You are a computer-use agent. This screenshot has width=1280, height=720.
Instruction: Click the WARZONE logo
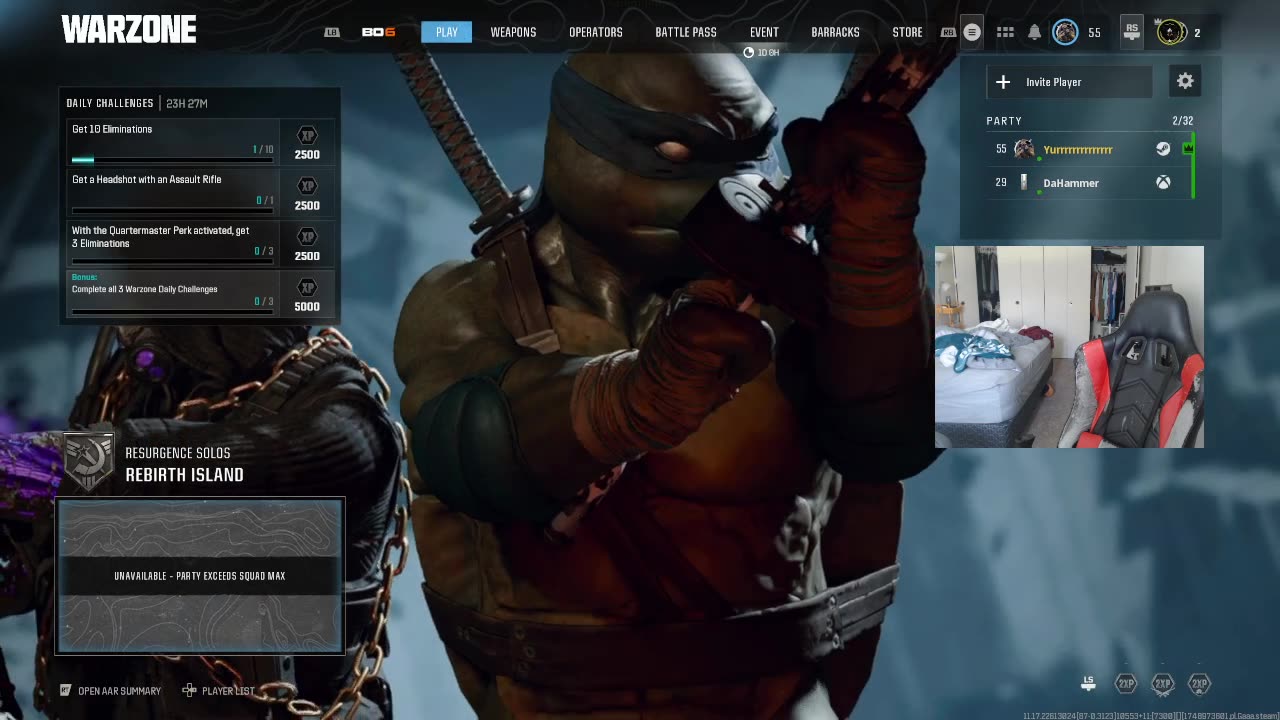tap(128, 30)
